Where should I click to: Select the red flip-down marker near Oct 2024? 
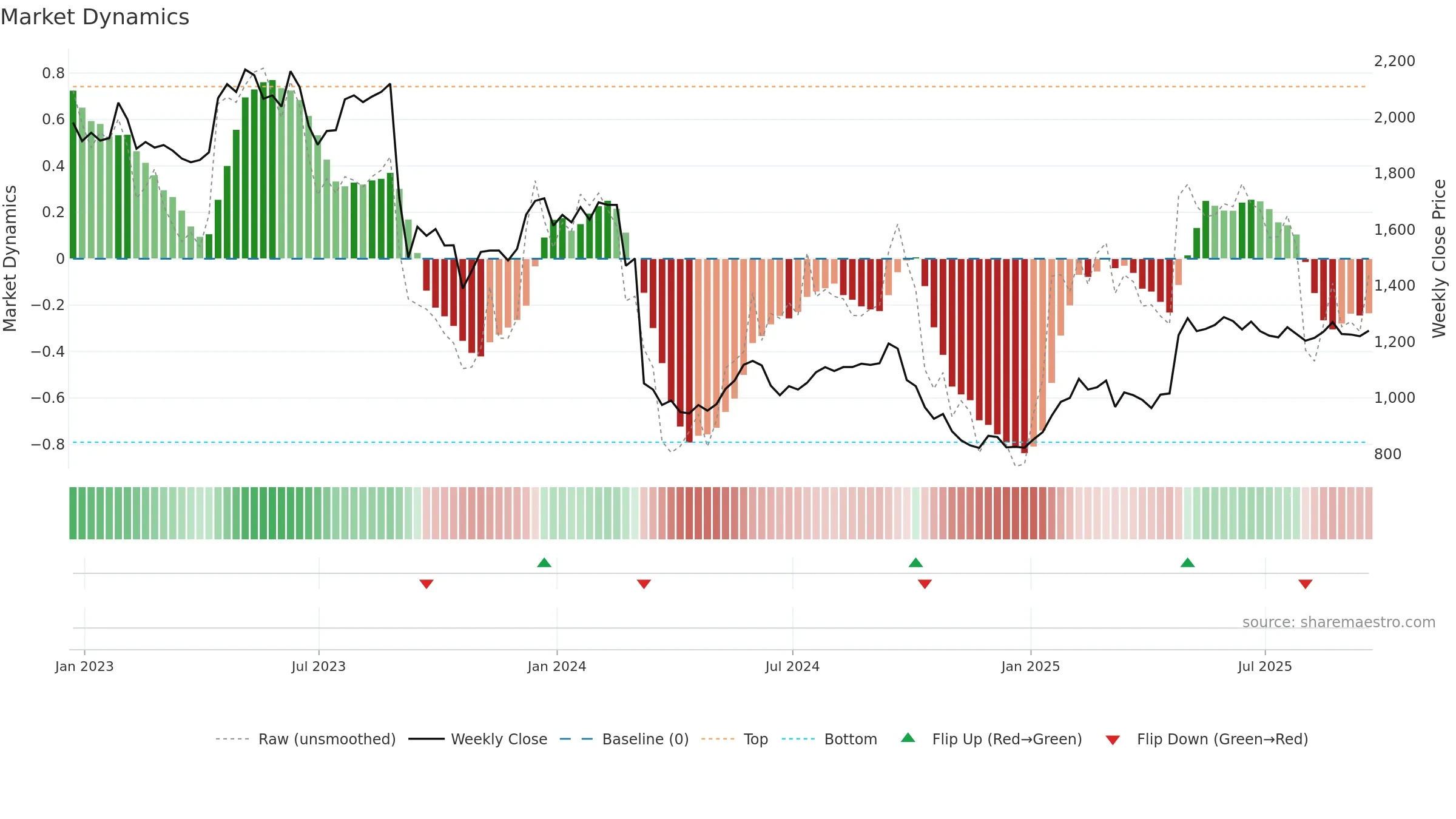pos(925,584)
